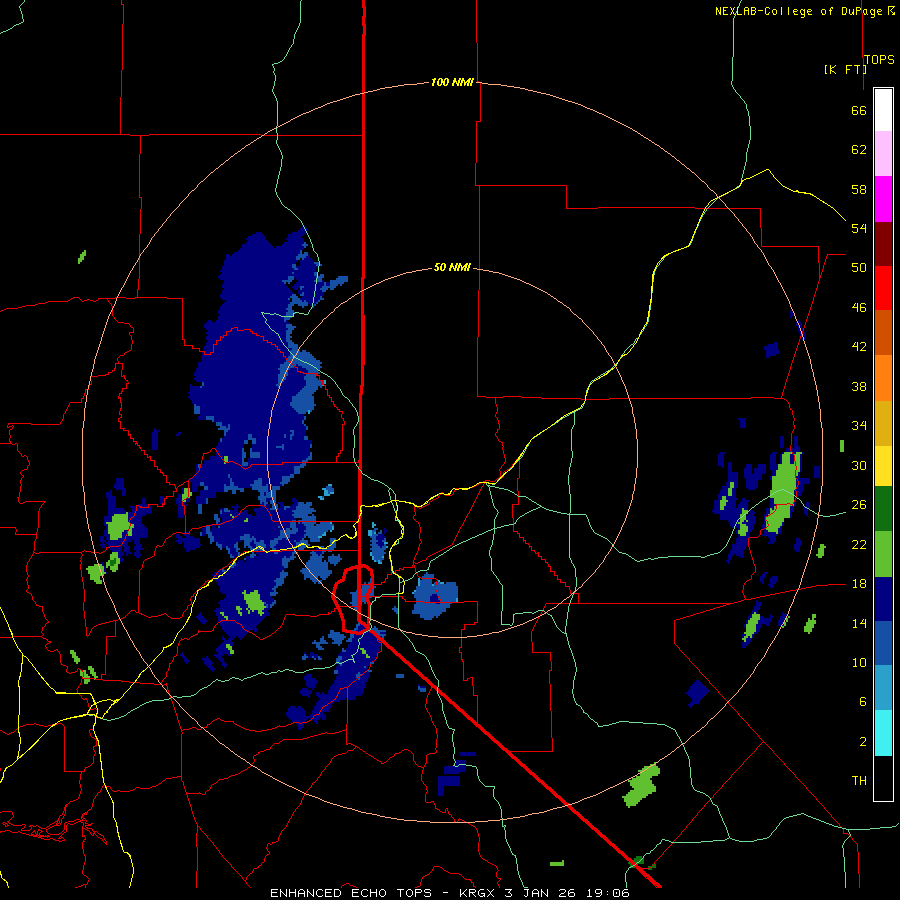Click the light green swatch between 22 and 26
This screenshot has height=900, width=900.
(x=883, y=554)
